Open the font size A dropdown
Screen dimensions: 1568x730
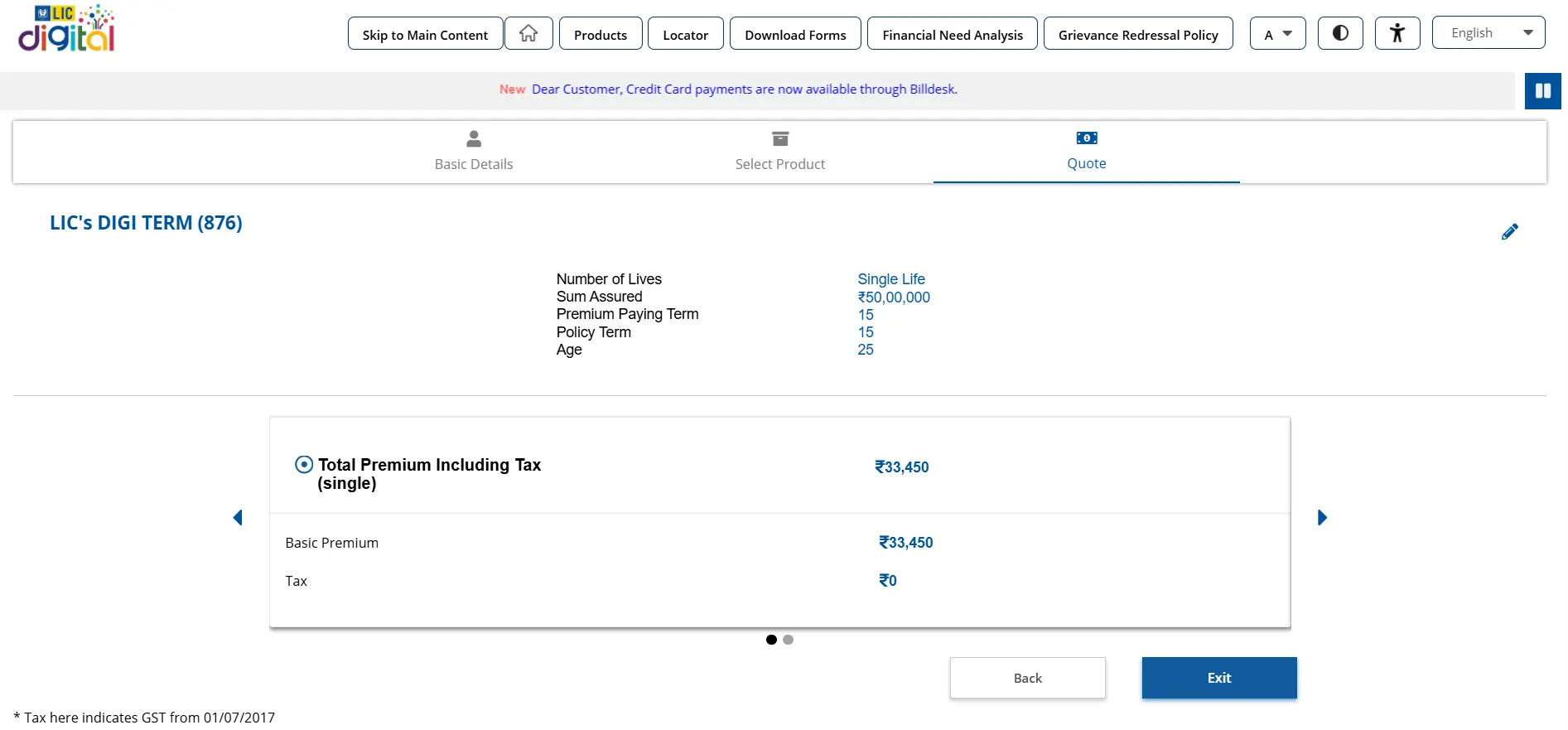(1278, 33)
